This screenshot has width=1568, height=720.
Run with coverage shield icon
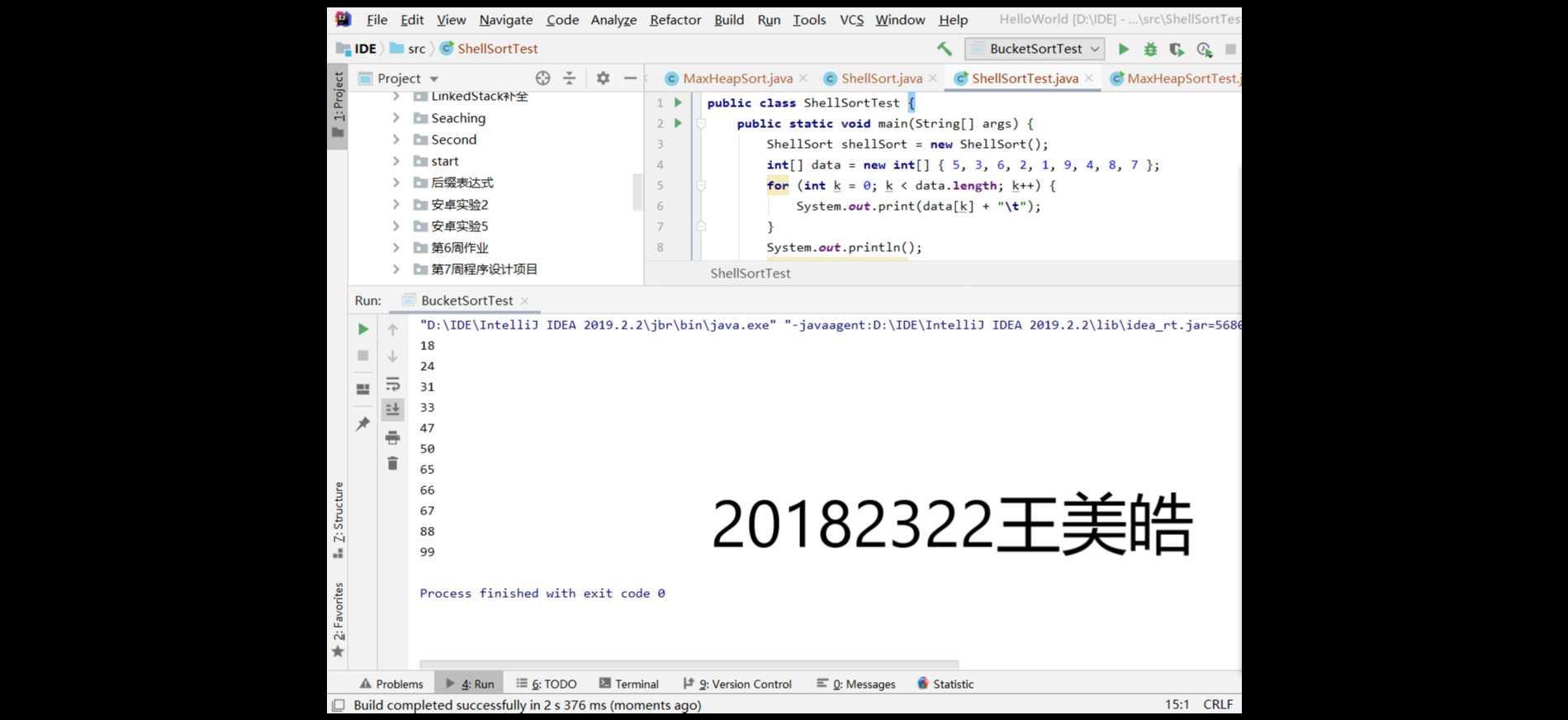tap(1177, 49)
